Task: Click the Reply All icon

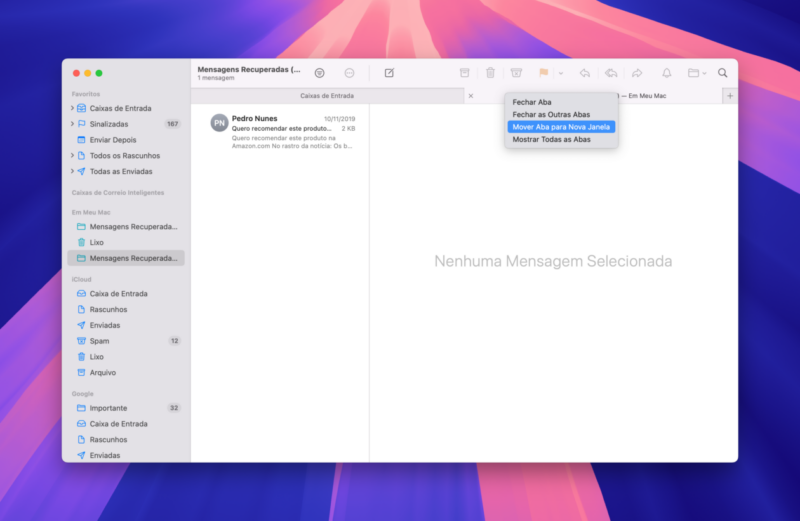Action: click(611, 73)
